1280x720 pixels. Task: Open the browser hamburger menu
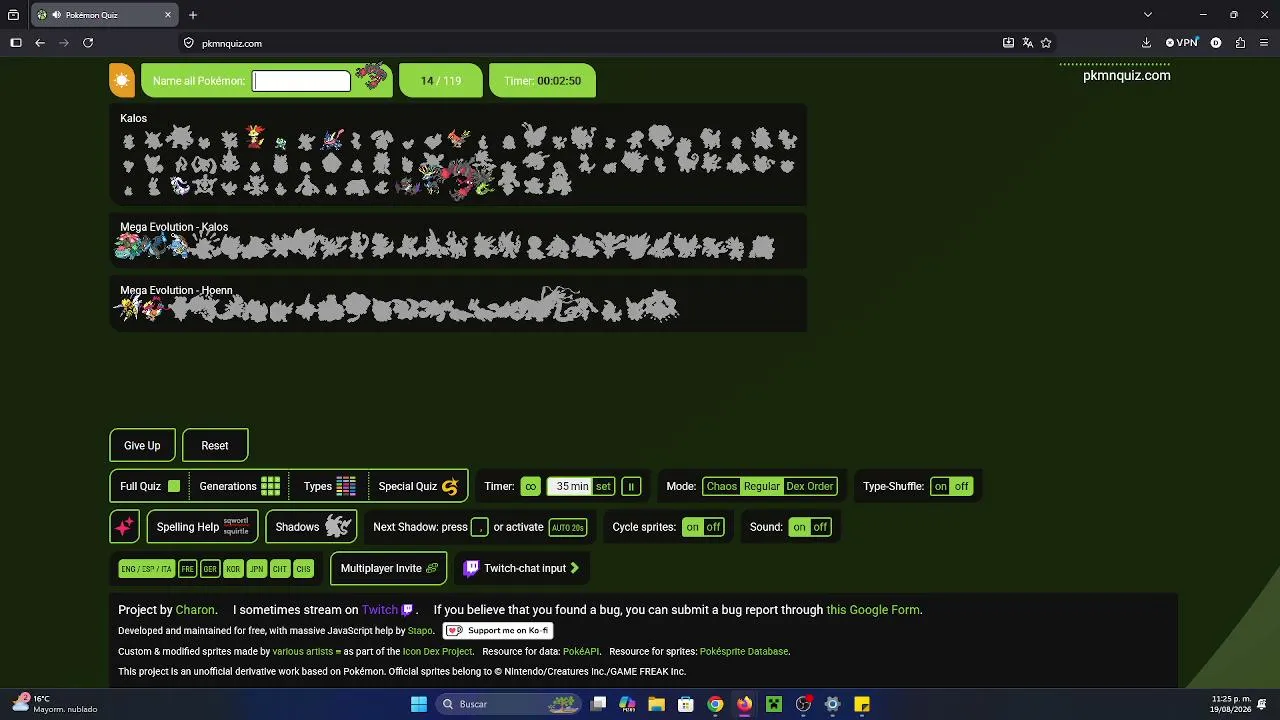[x=1264, y=43]
